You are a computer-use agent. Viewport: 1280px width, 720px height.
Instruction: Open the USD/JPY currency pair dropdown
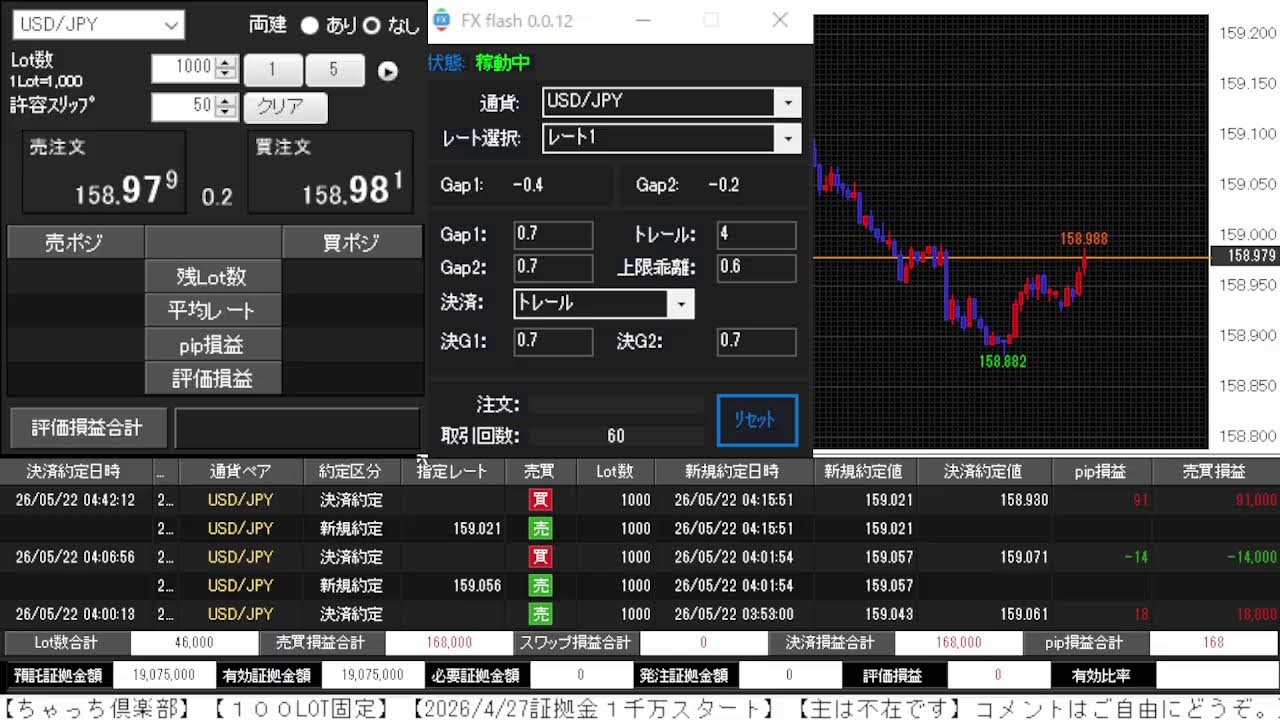[x=98, y=24]
